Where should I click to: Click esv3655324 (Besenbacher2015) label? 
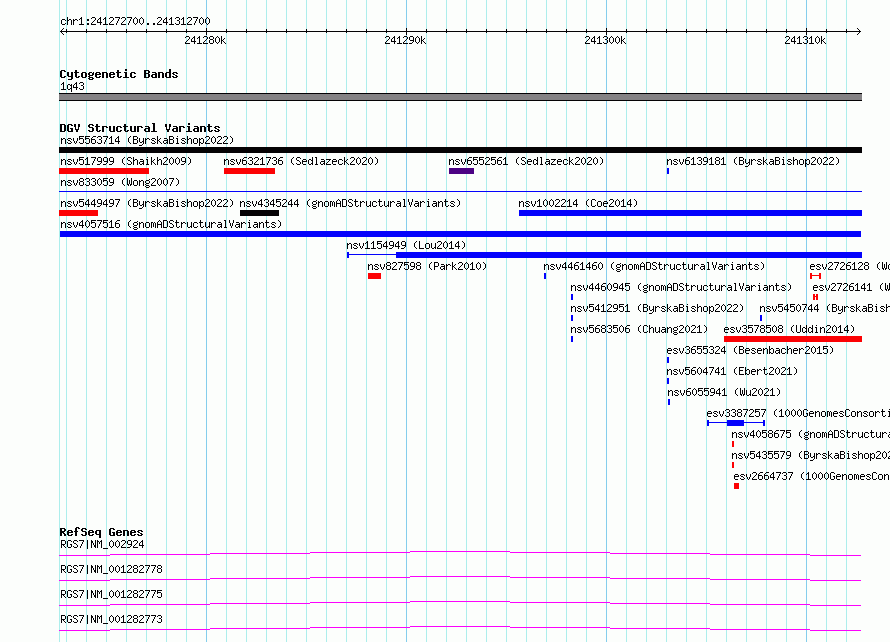coord(750,350)
